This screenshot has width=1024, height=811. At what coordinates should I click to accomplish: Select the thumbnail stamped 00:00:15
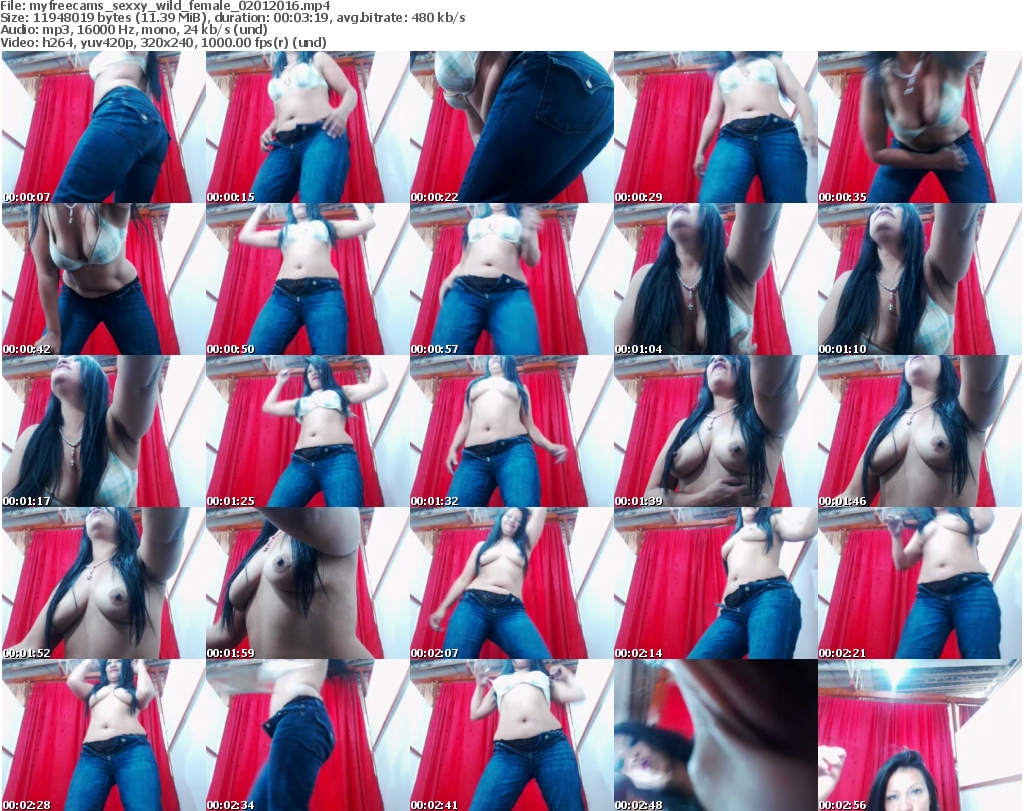coord(308,127)
